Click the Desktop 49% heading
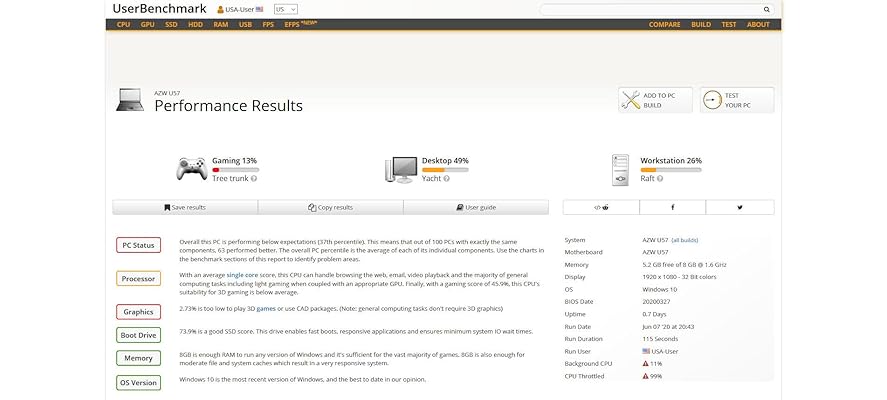 [445, 161]
